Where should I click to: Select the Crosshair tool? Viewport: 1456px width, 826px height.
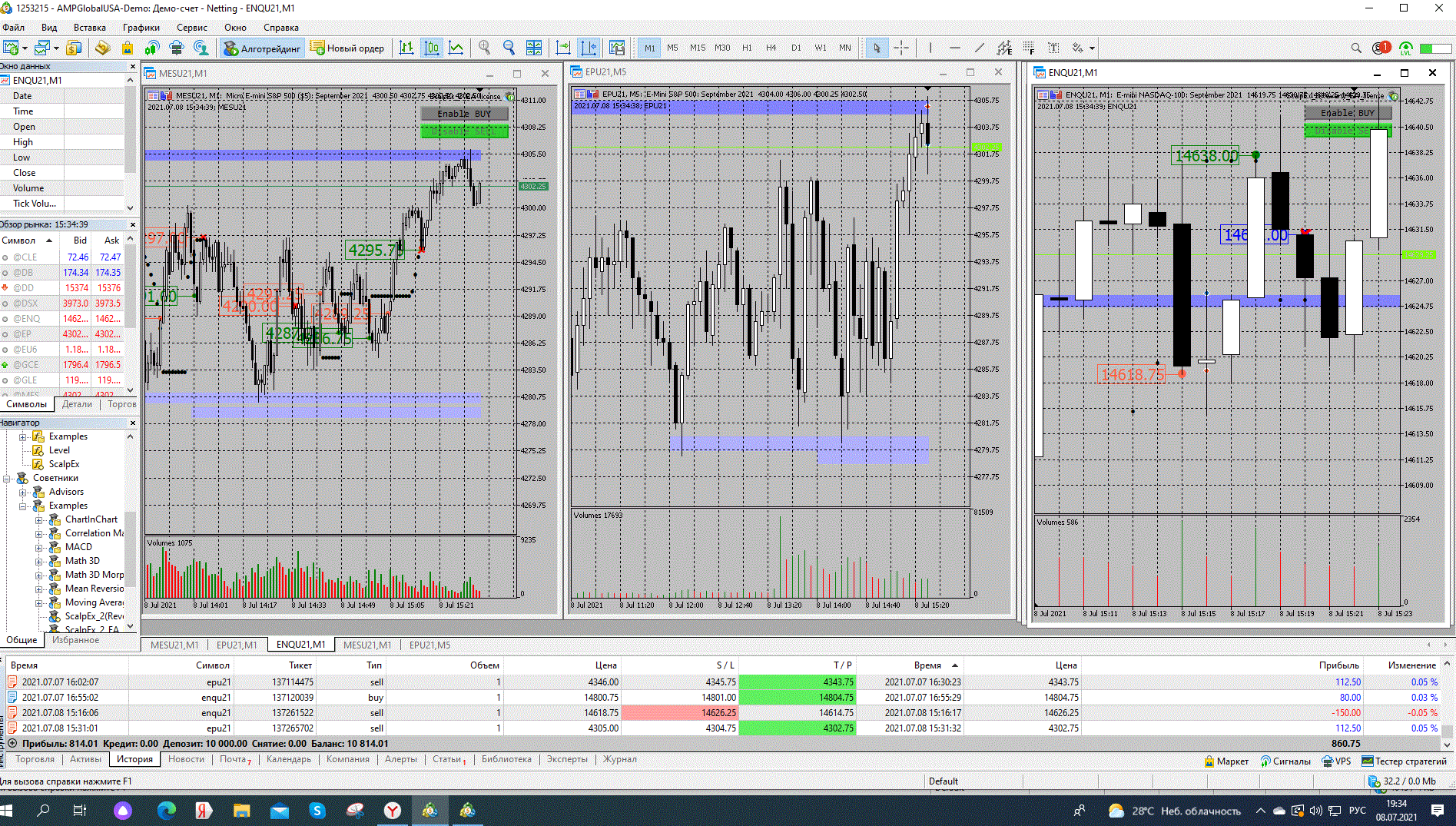[901, 48]
